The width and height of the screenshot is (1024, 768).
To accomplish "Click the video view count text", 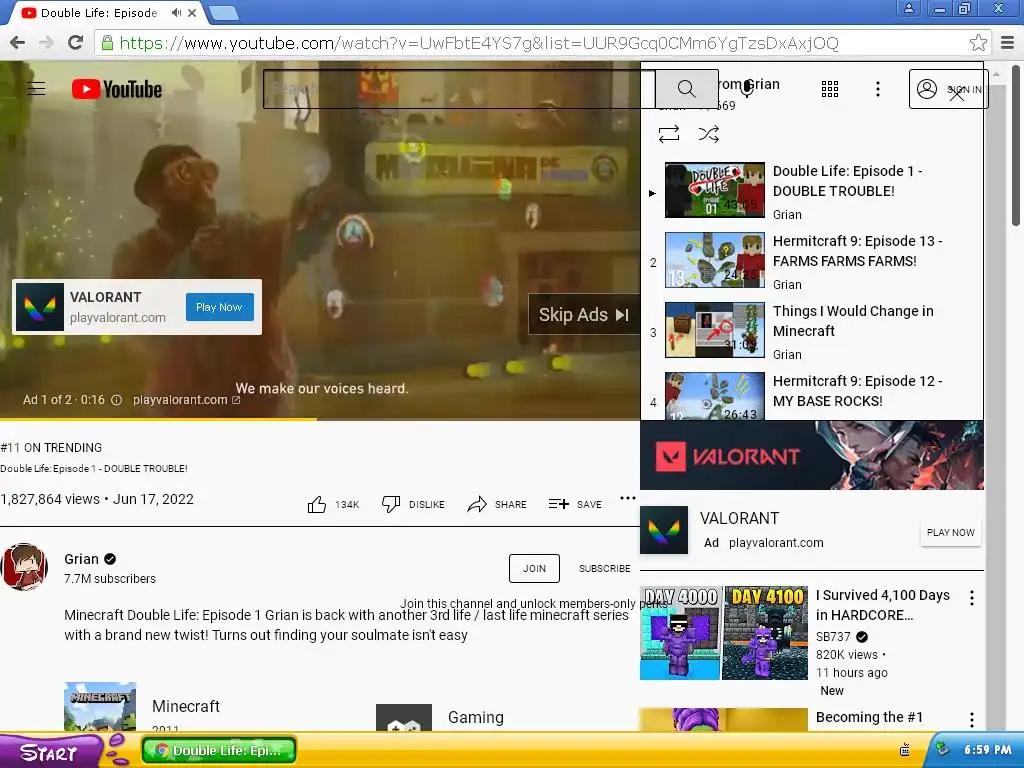I will 50,499.
